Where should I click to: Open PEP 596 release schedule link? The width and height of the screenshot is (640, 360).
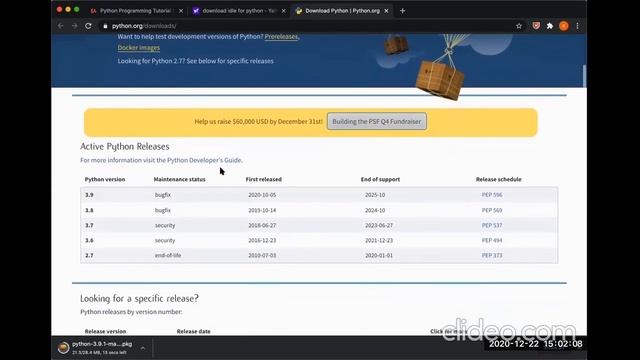(x=492, y=195)
